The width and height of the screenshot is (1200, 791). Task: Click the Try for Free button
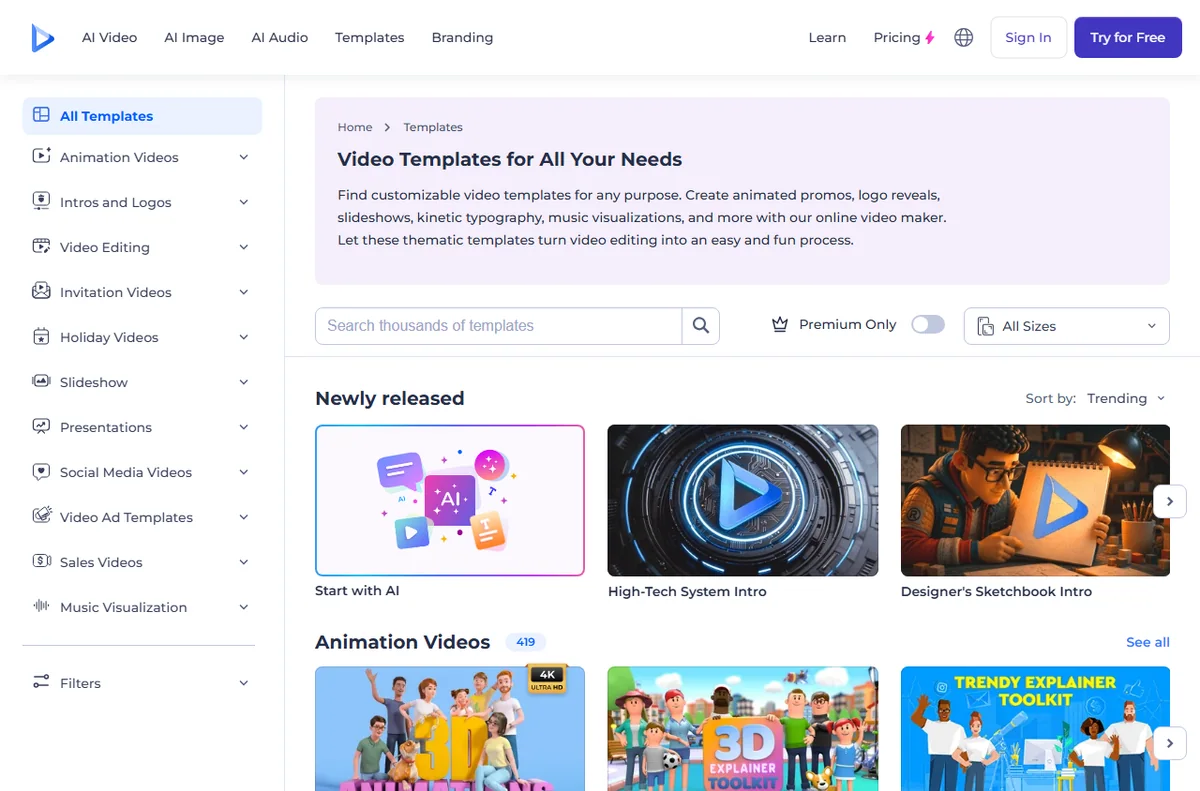pos(1128,37)
